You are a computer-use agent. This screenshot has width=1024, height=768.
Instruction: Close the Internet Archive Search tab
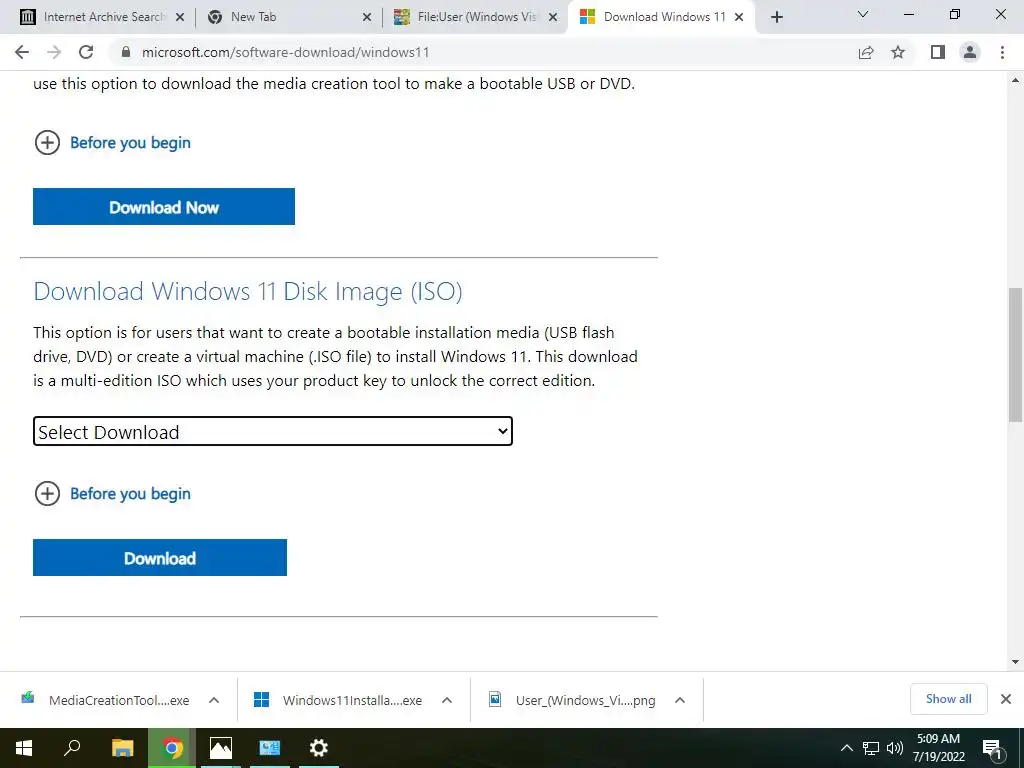click(180, 17)
